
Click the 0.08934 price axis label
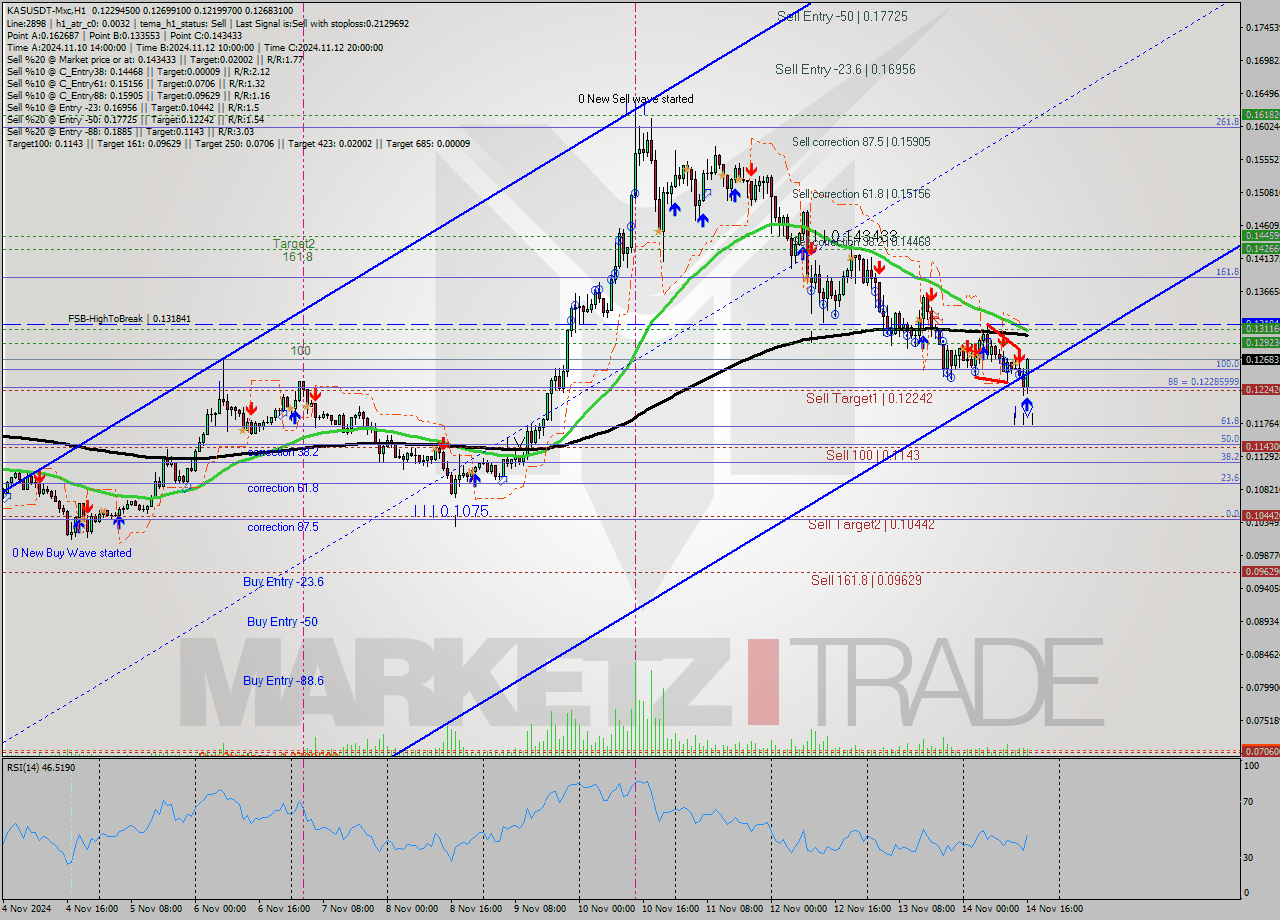click(1261, 621)
